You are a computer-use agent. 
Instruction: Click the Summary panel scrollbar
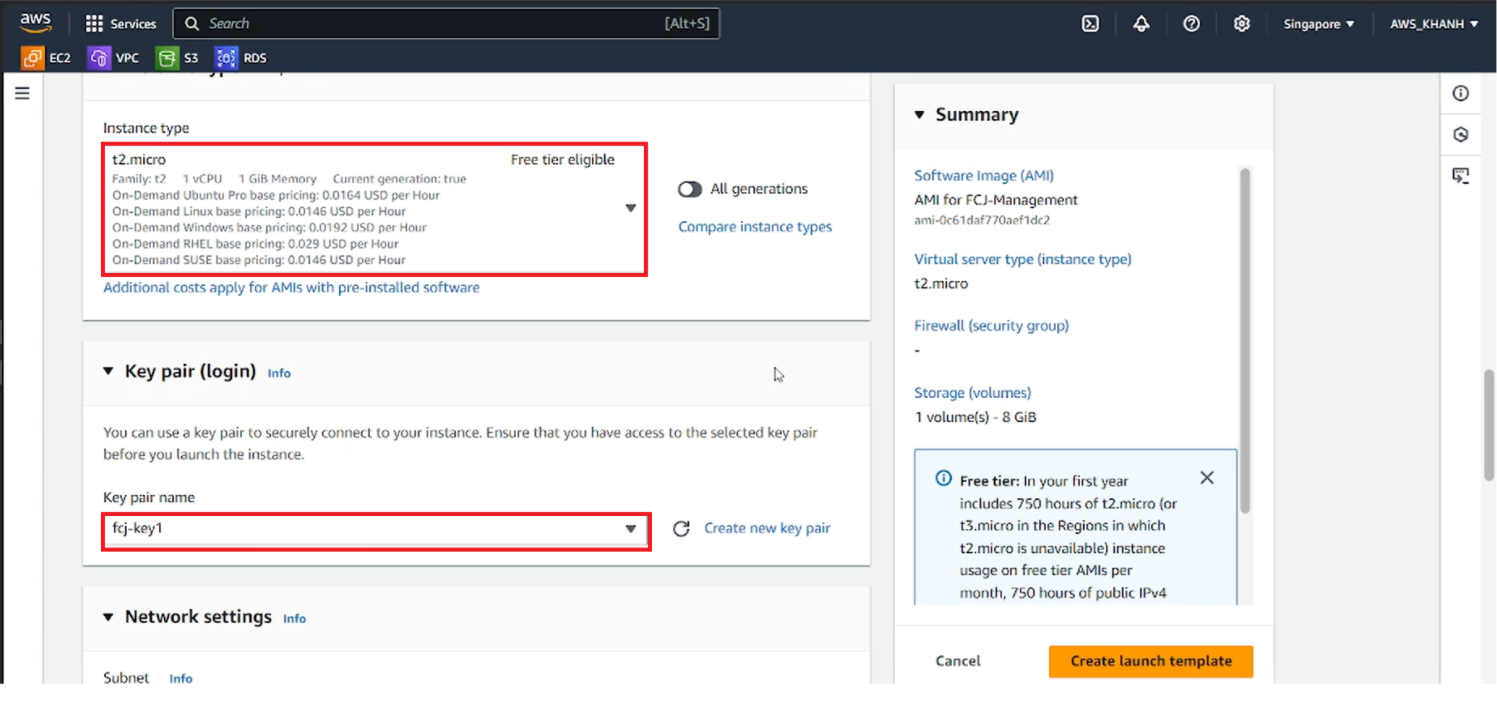point(1245,340)
